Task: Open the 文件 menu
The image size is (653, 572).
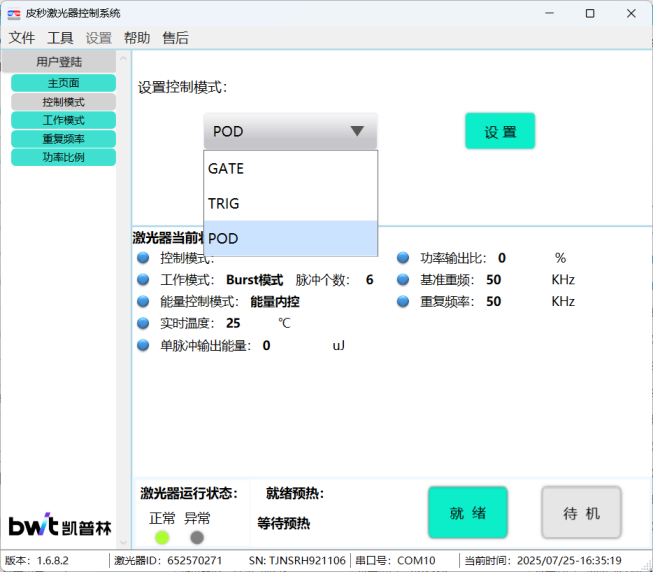Action: click(22, 38)
